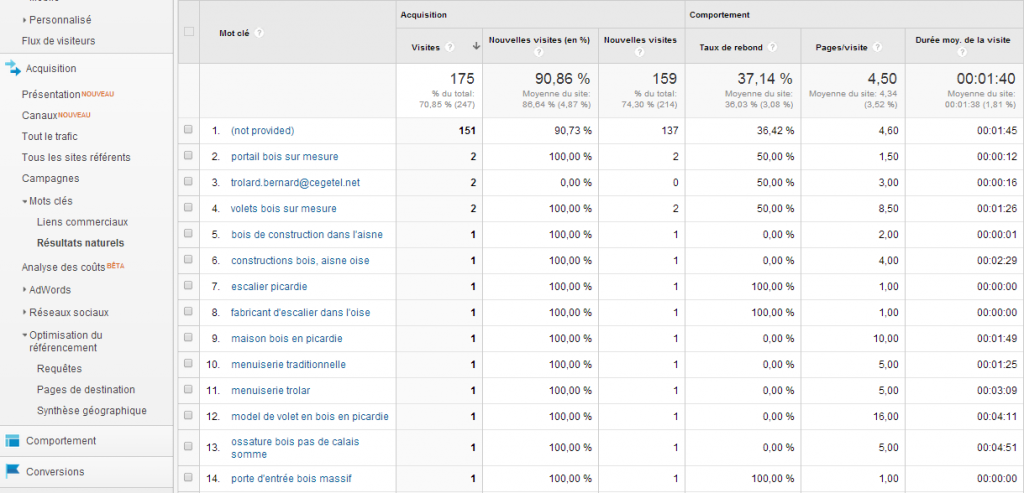Toggle select-all checkbox in table header

[189, 31]
